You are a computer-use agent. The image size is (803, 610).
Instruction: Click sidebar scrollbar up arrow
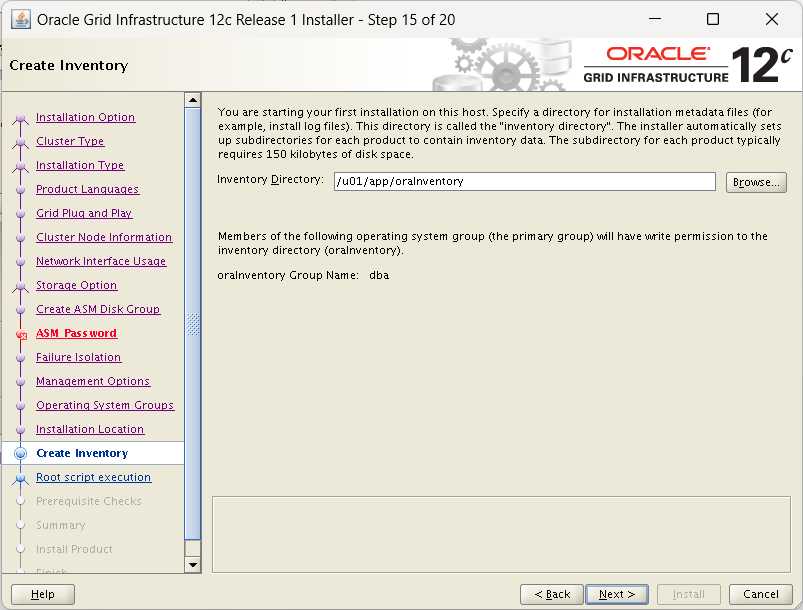pyautogui.click(x=193, y=100)
